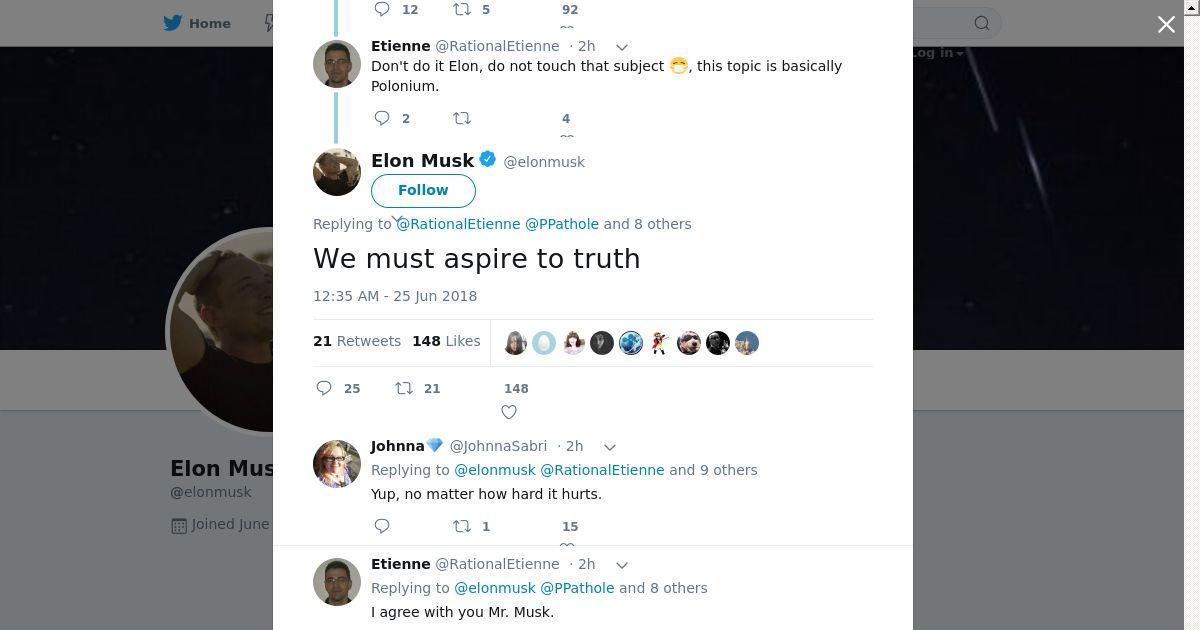Close the tweet overlay
Viewport: 1200px width, 630px height.
tap(1166, 25)
